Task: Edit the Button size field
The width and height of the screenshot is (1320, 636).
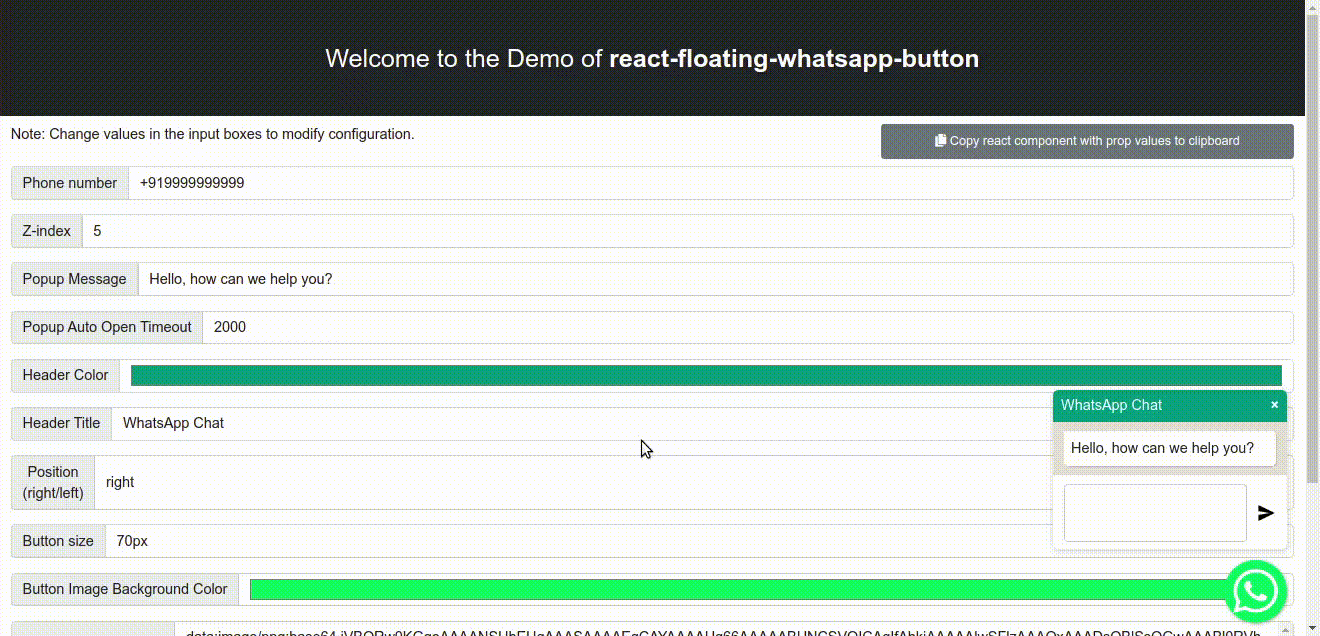Action: [578, 541]
